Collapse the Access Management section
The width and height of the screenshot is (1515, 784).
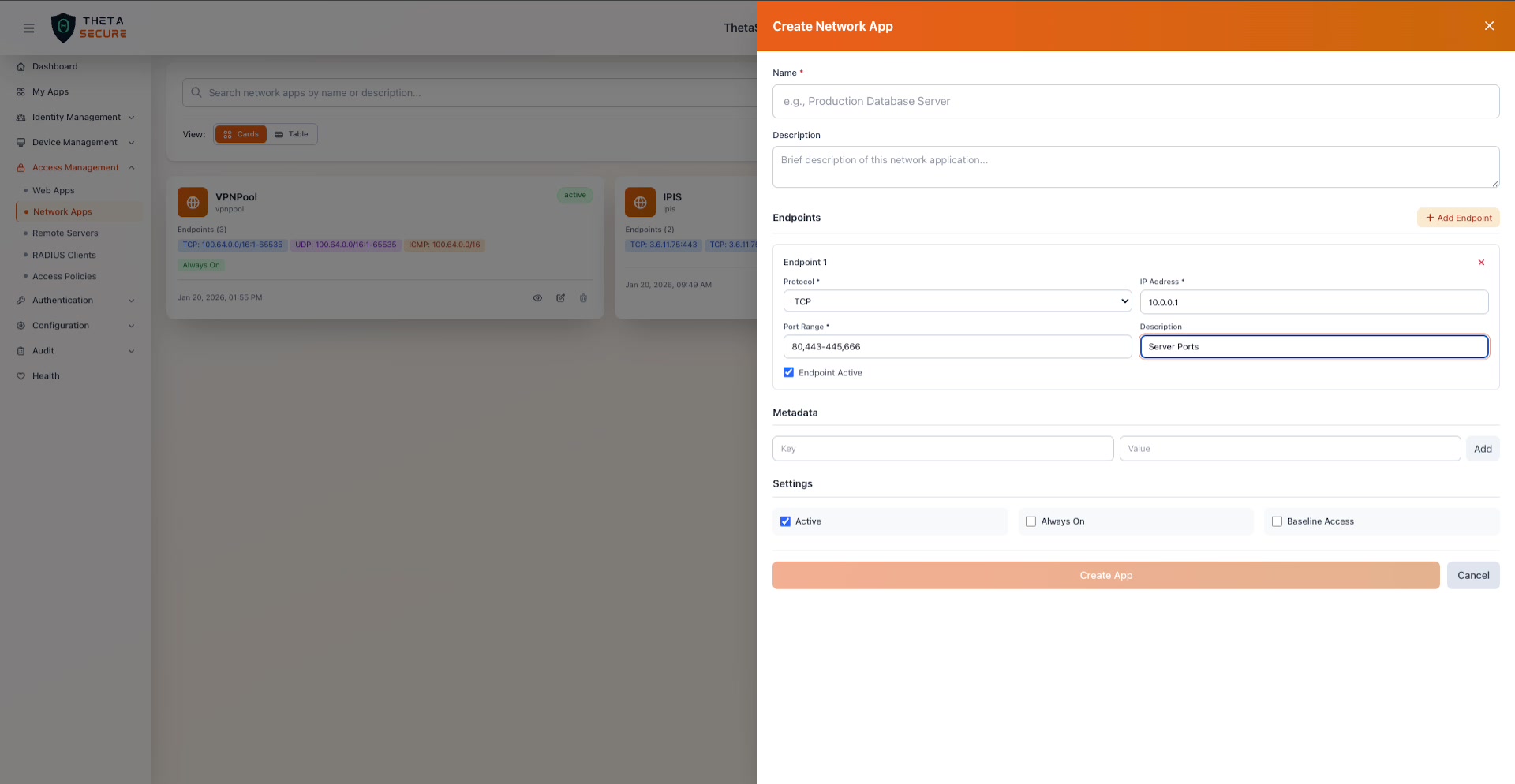pos(75,167)
